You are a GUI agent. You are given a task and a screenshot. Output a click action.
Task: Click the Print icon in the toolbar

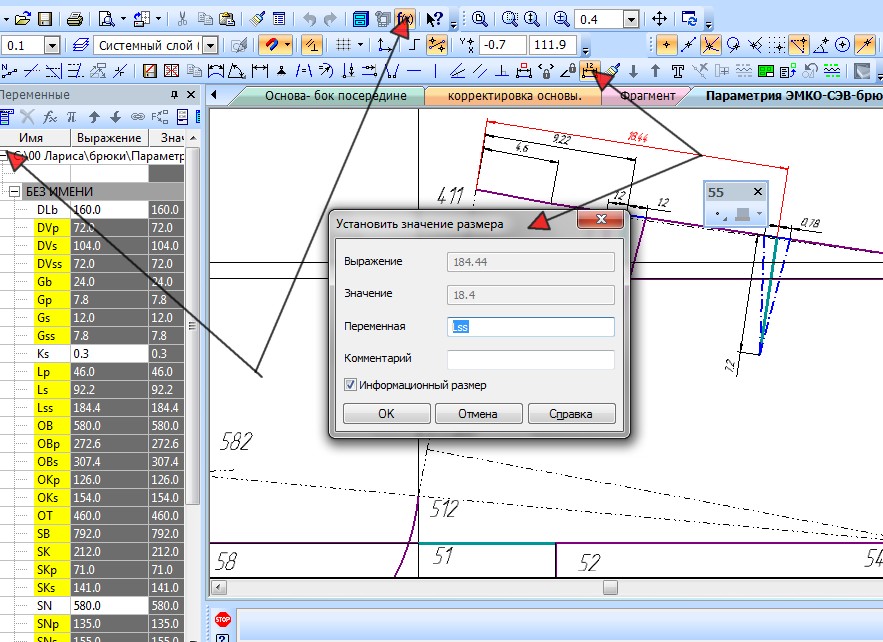[74, 19]
